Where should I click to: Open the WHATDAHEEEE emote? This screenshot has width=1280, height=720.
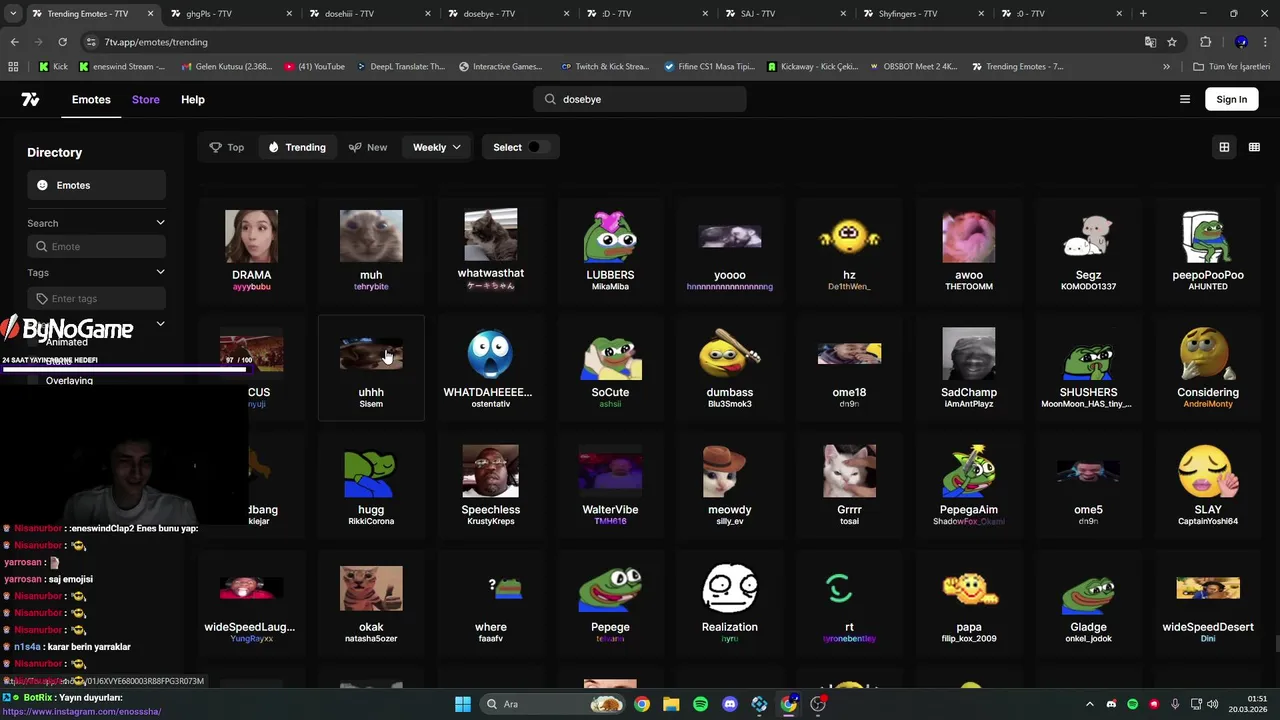(490, 368)
